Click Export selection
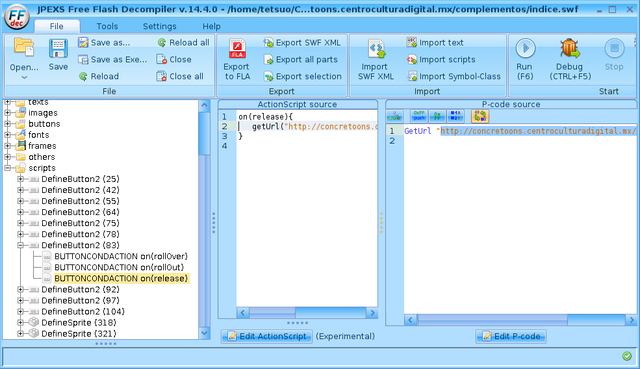 pyautogui.click(x=302, y=76)
